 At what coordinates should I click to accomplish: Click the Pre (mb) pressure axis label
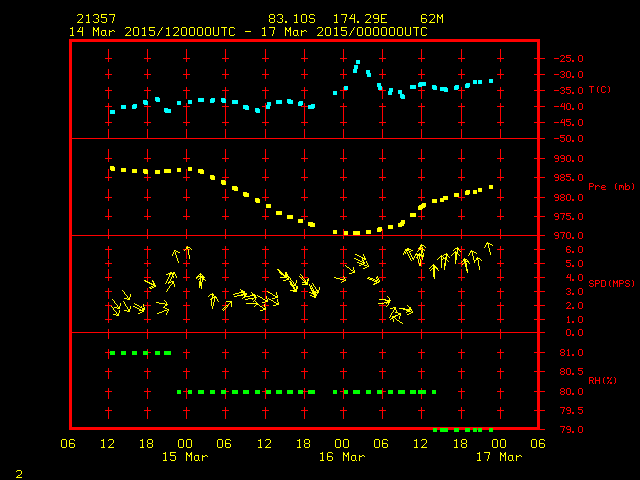point(611,187)
